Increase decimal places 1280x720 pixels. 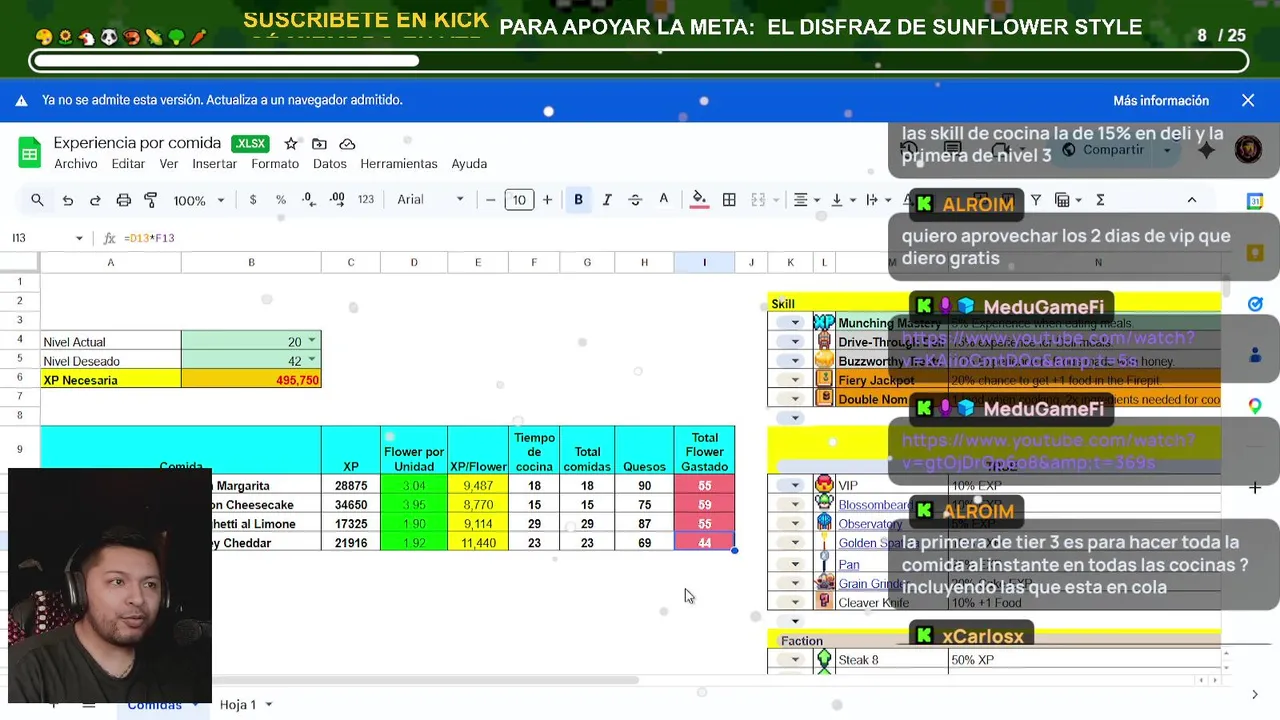click(337, 200)
